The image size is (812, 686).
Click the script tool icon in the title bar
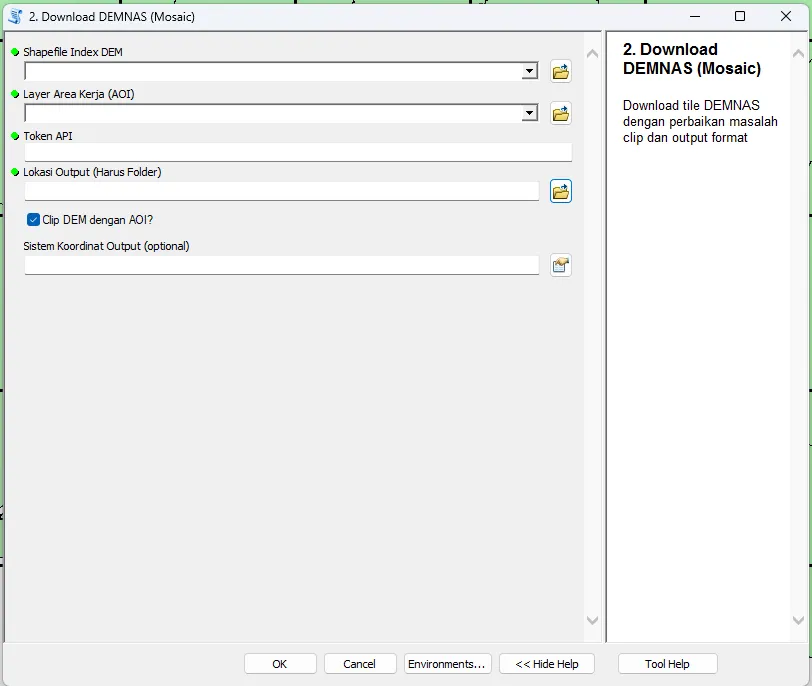[14, 16]
